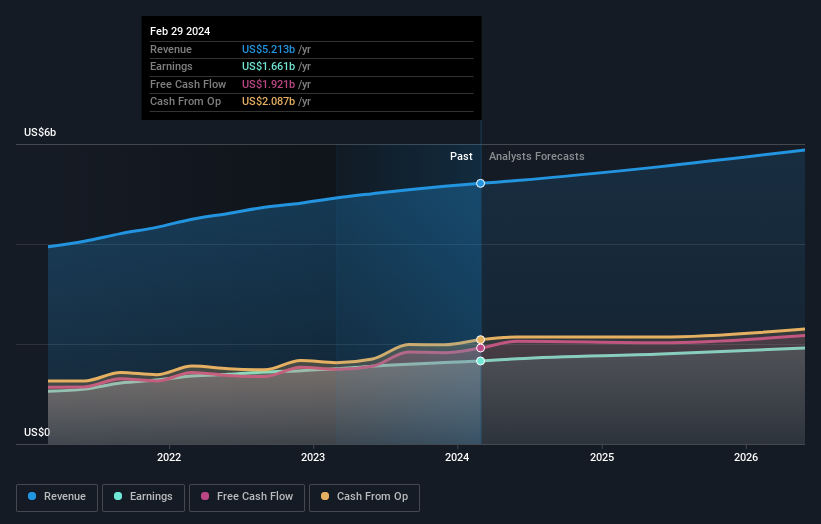Screen dimensions: 821x524
Task: Click the 2022 x-axis label
Action: [169, 457]
